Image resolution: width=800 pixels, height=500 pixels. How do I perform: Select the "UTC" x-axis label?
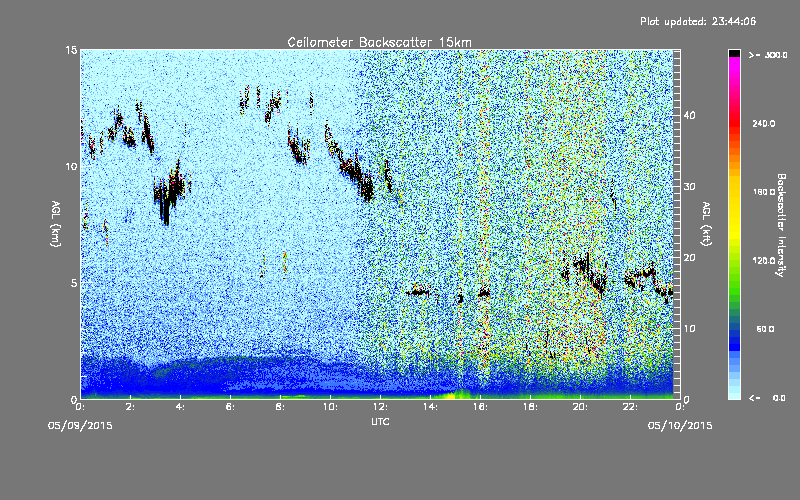380,421
